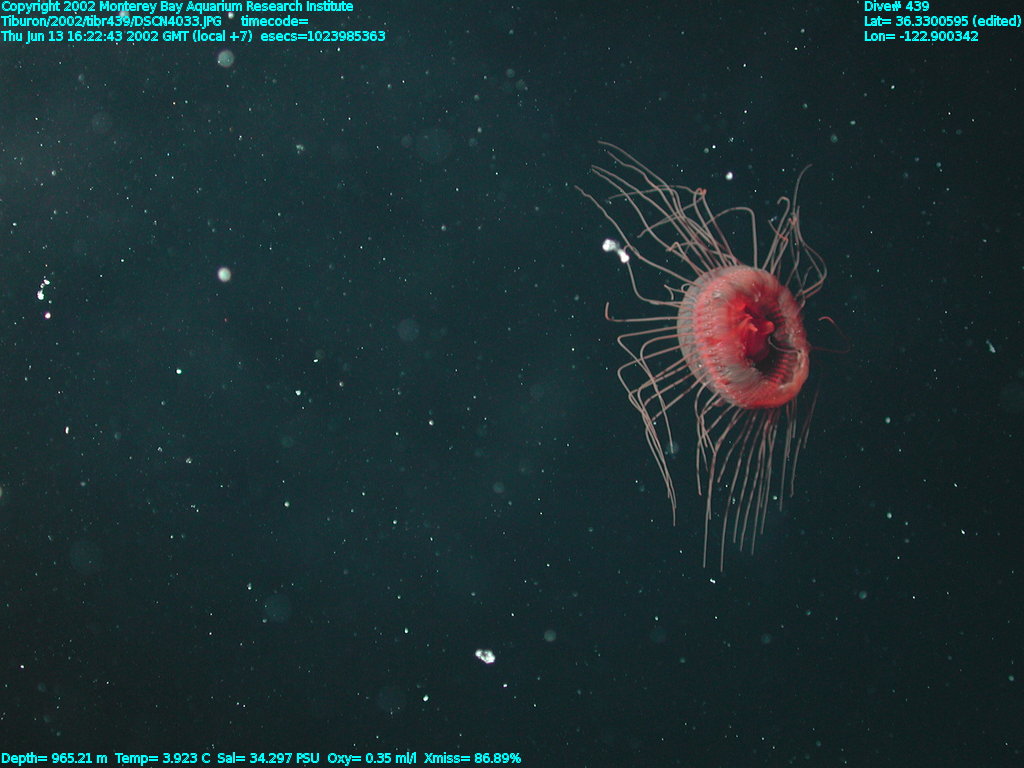Click the Thu Jun 13 2002 GMT timestamp
The width and height of the screenshot is (1024, 768).
point(126,36)
